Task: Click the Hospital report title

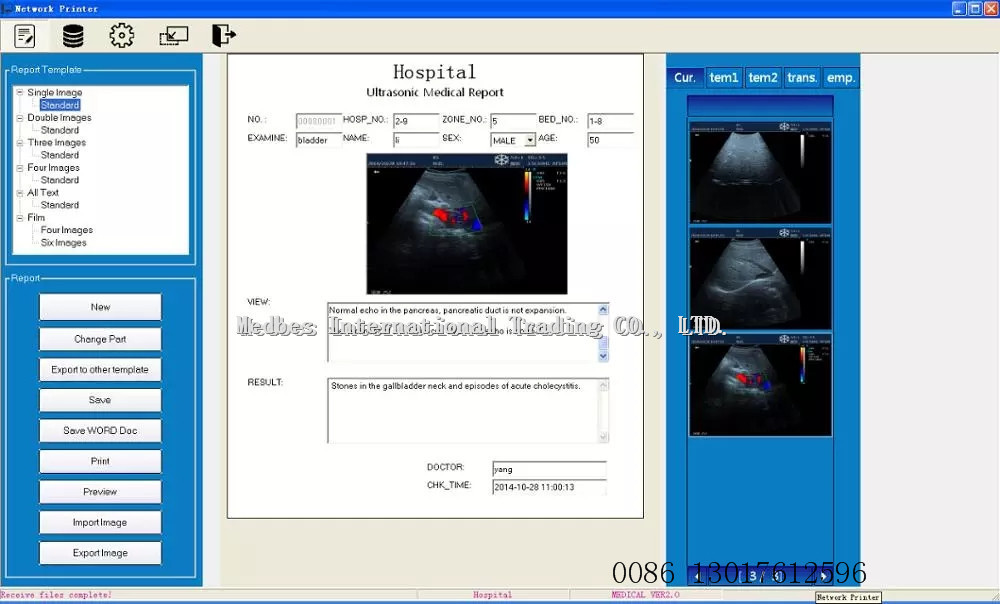Action: [x=434, y=71]
